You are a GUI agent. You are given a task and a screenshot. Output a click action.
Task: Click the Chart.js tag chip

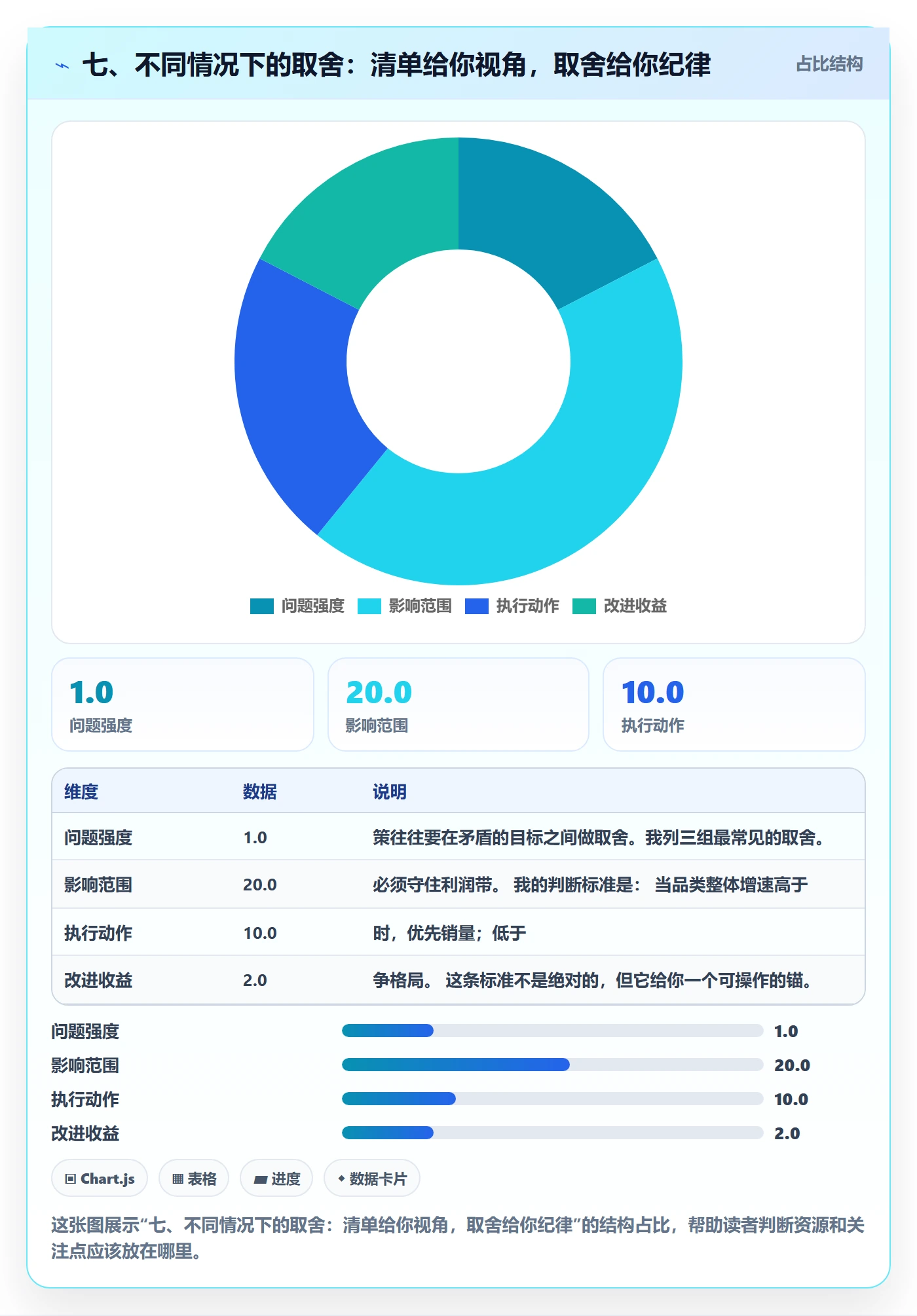coord(100,1179)
